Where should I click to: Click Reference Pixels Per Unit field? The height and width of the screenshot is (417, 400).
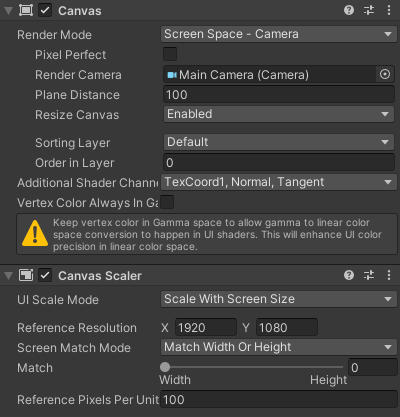pyautogui.click(x=279, y=399)
